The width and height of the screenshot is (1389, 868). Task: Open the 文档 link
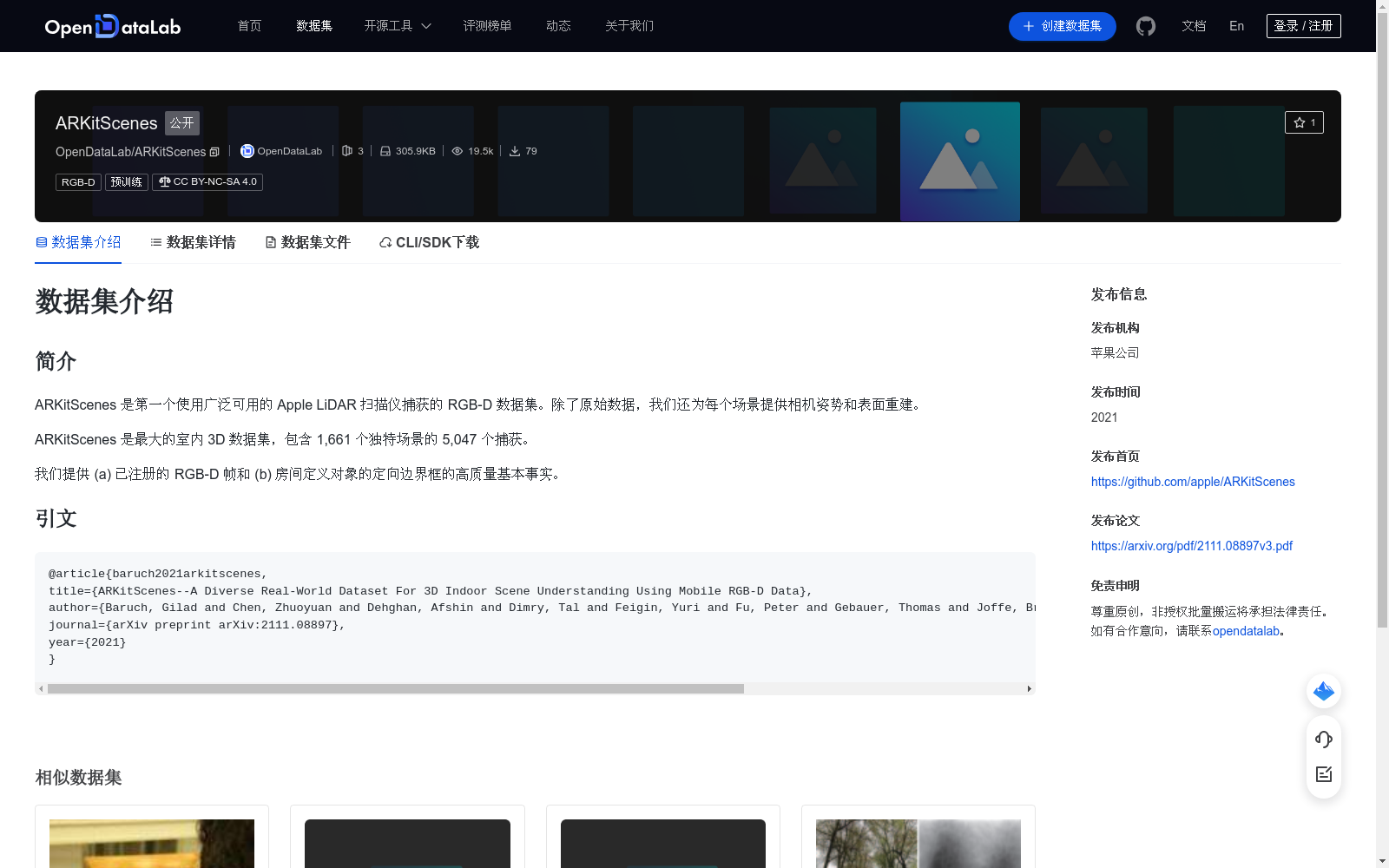point(1194,26)
